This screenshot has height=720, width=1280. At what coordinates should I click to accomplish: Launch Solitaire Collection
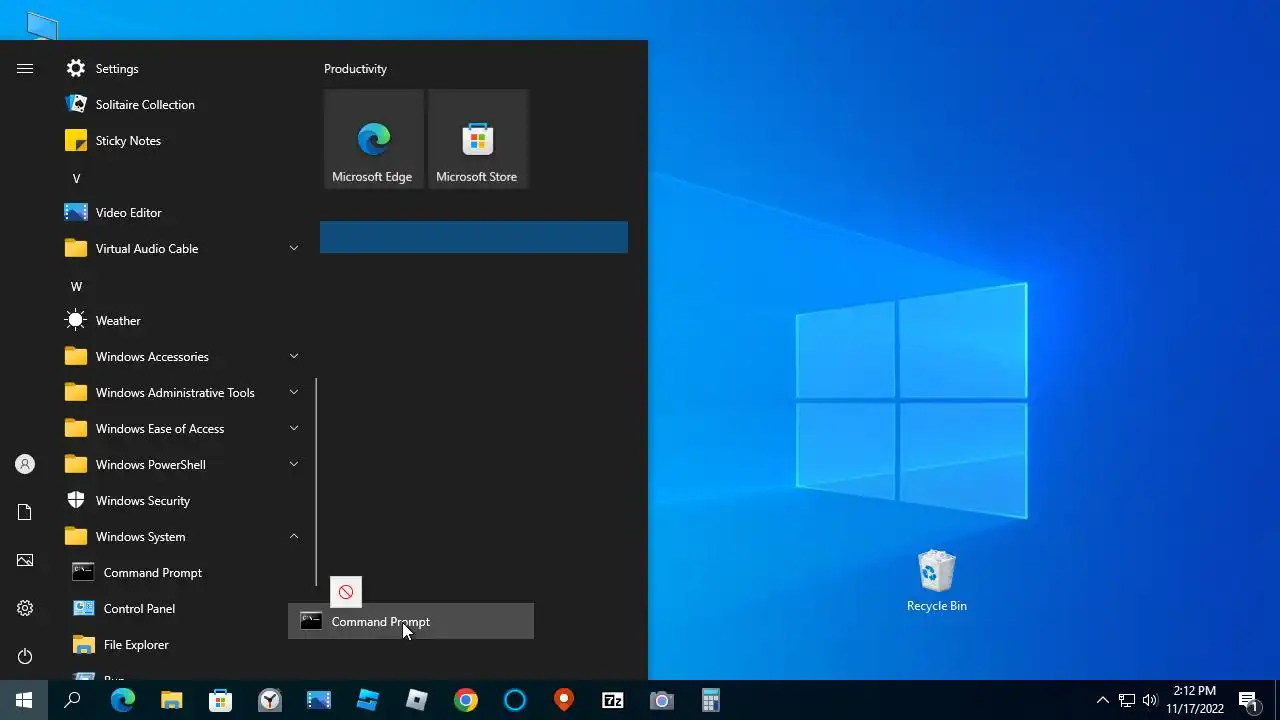click(x=182, y=105)
